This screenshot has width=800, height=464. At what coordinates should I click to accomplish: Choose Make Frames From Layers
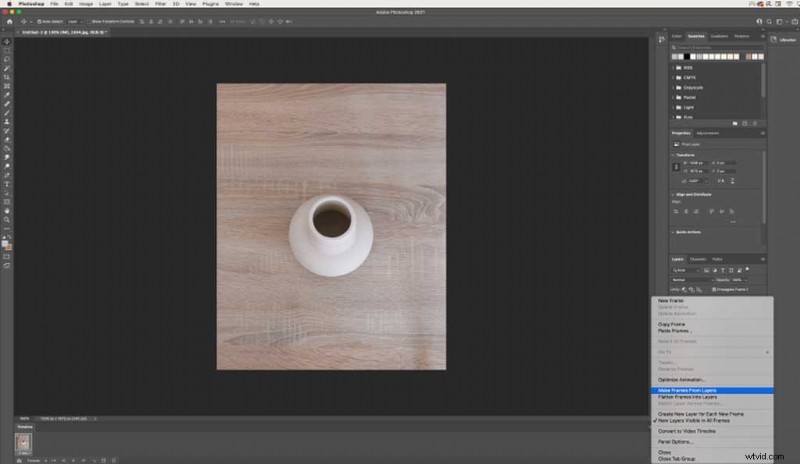pos(712,390)
